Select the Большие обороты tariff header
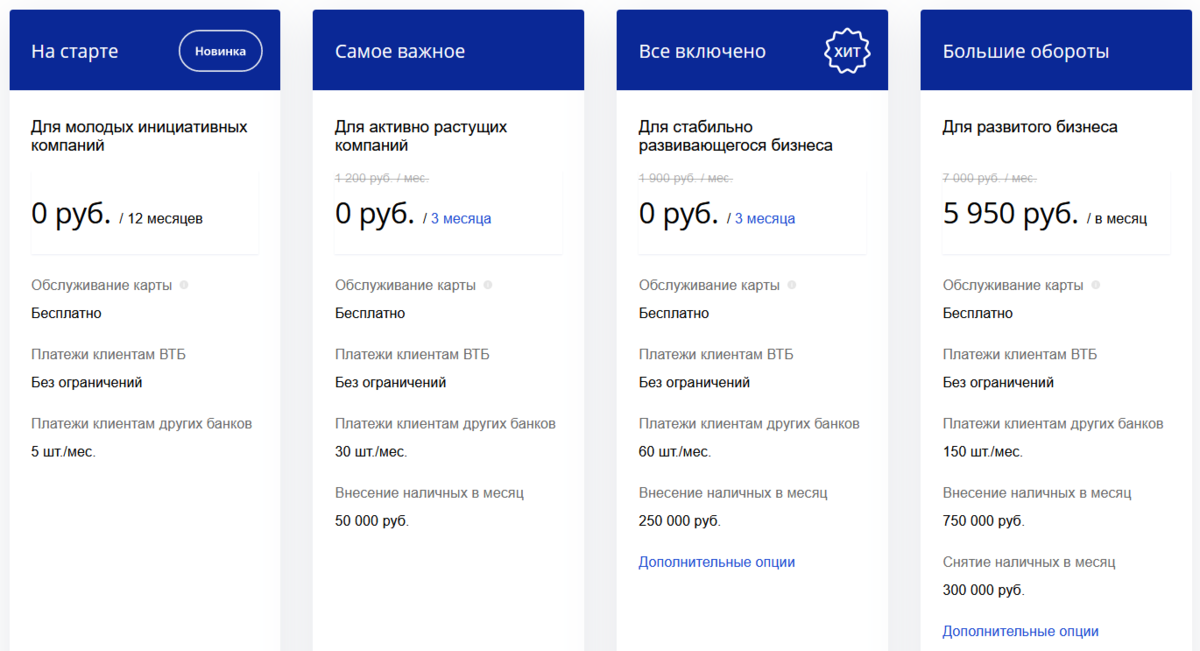Image resolution: width=1200 pixels, height=651 pixels. click(x=1026, y=51)
